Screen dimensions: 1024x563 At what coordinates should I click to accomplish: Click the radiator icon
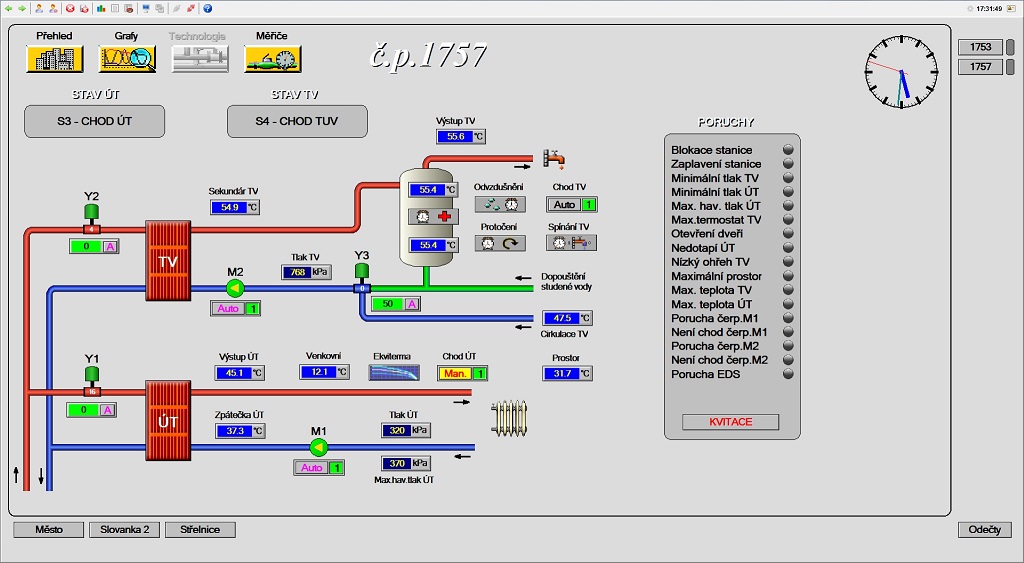[509, 419]
